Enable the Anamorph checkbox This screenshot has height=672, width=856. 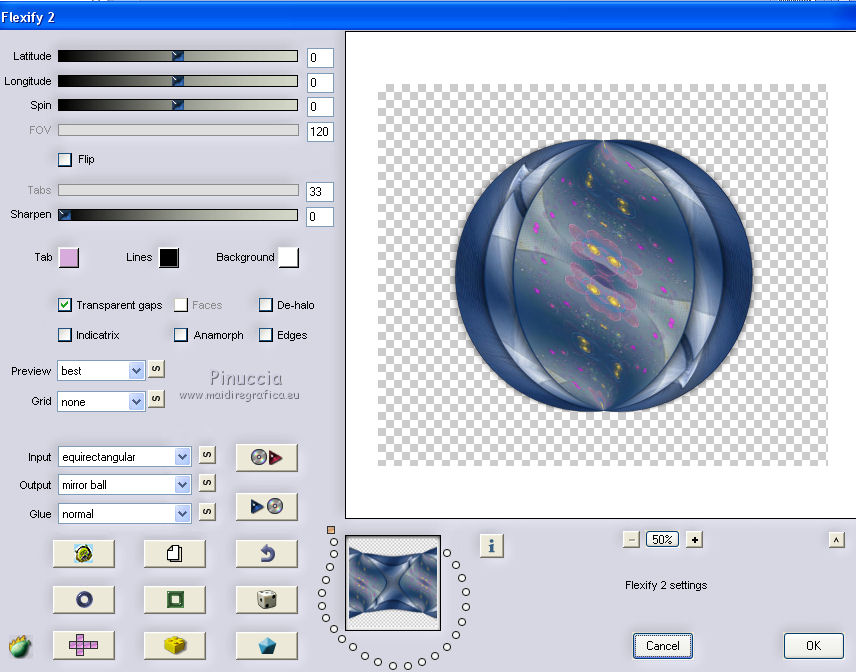[x=181, y=335]
